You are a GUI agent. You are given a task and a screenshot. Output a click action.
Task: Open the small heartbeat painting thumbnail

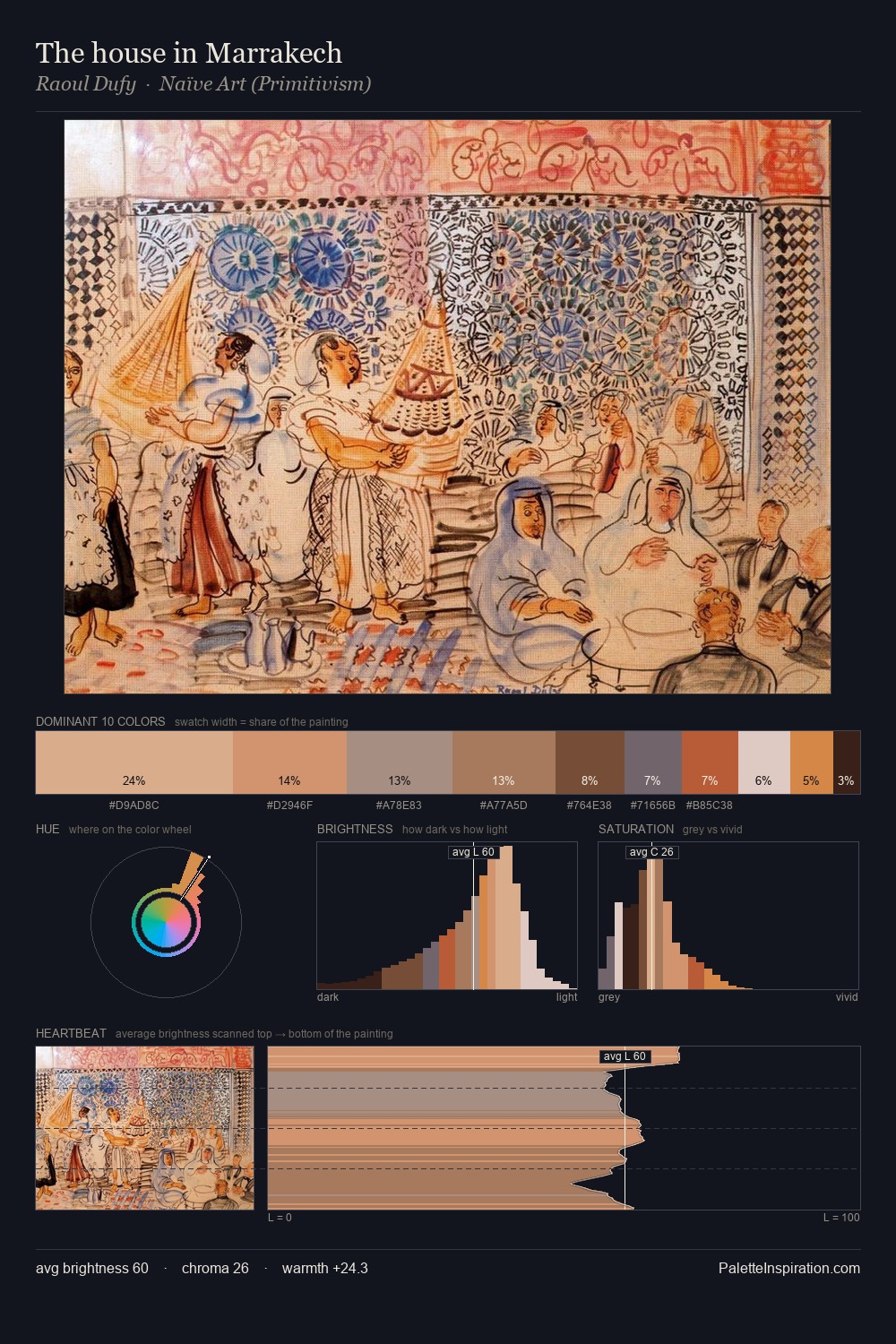[x=144, y=1128]
